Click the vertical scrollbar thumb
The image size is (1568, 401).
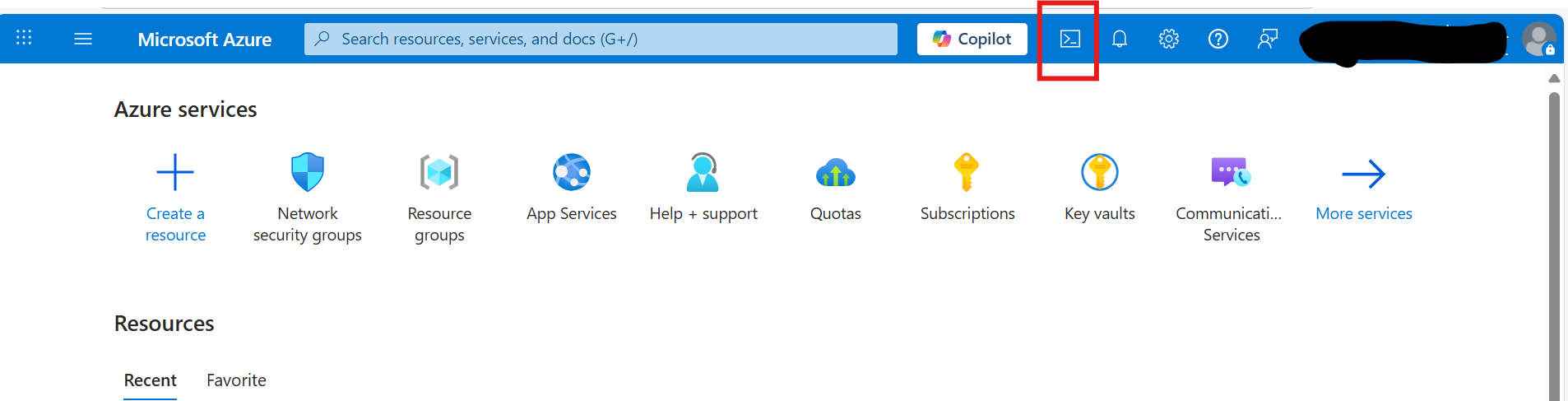pos(1554,245)
